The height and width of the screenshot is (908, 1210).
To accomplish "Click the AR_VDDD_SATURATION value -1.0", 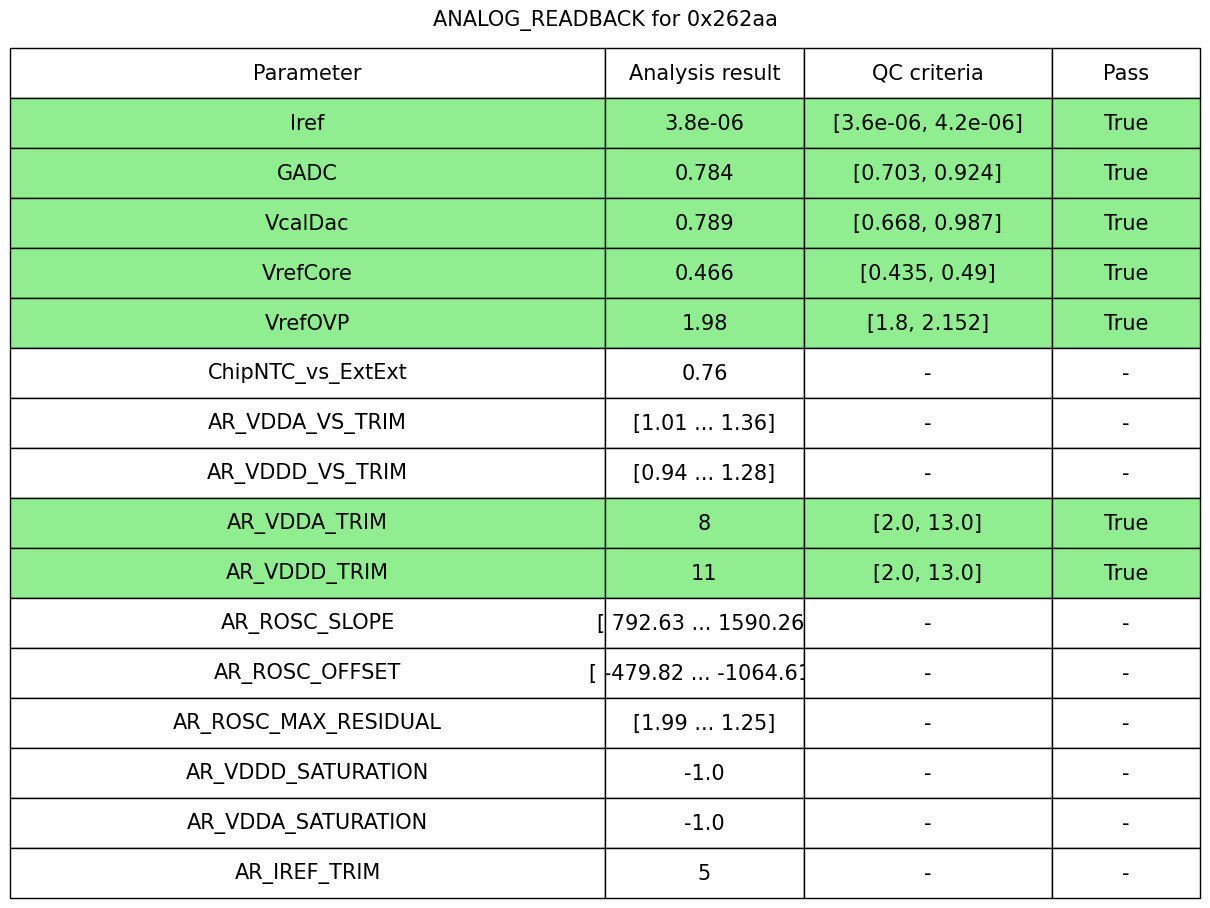I will tap(704, 773).
